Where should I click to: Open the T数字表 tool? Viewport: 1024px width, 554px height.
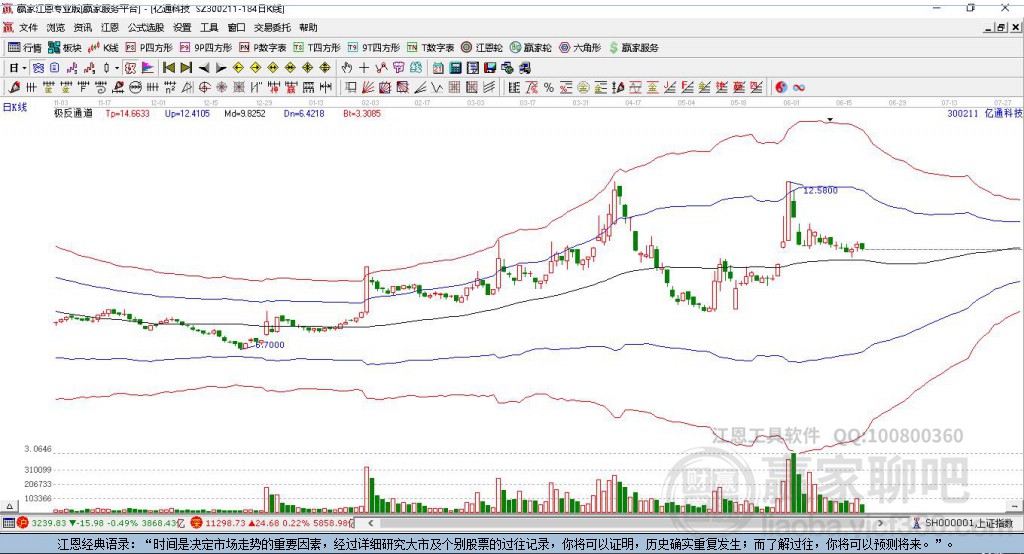[430, 48]
